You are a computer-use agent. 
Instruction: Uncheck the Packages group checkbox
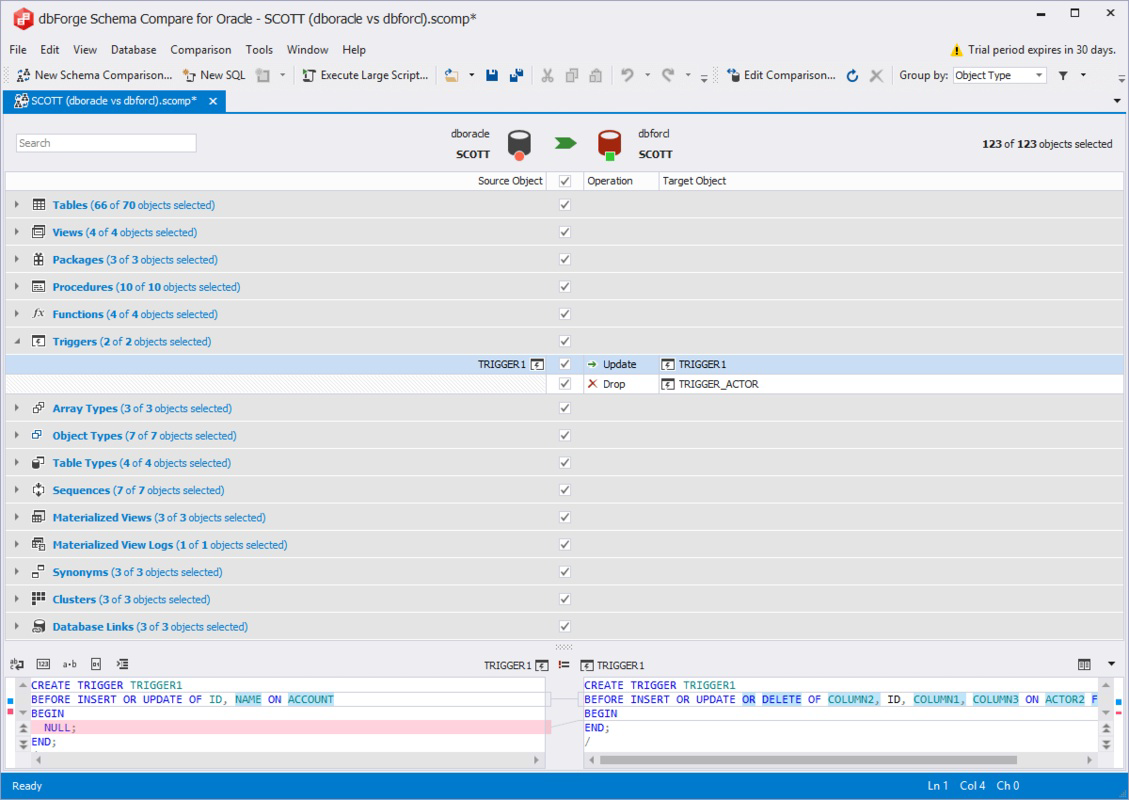(564, 259)
